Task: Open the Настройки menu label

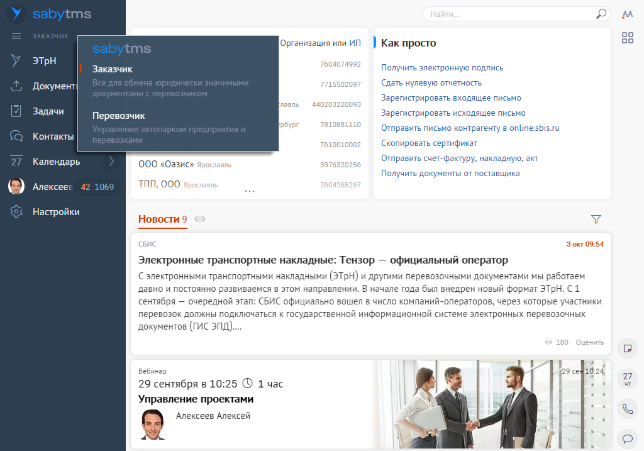Action: (56, 212)
